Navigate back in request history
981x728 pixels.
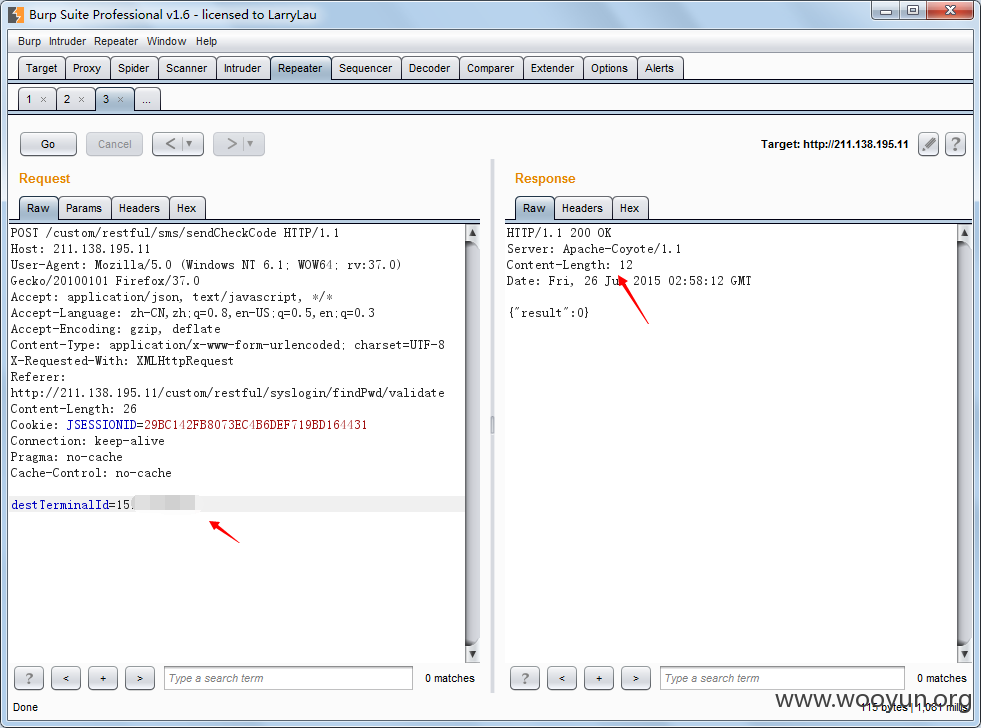(x=170, y=144)
